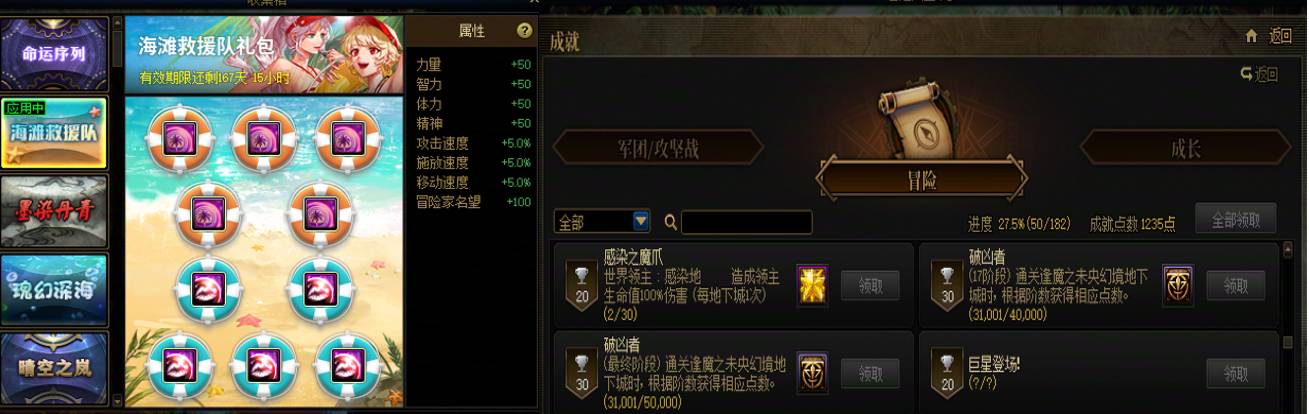Click the help question mark beside 属性

524,31
